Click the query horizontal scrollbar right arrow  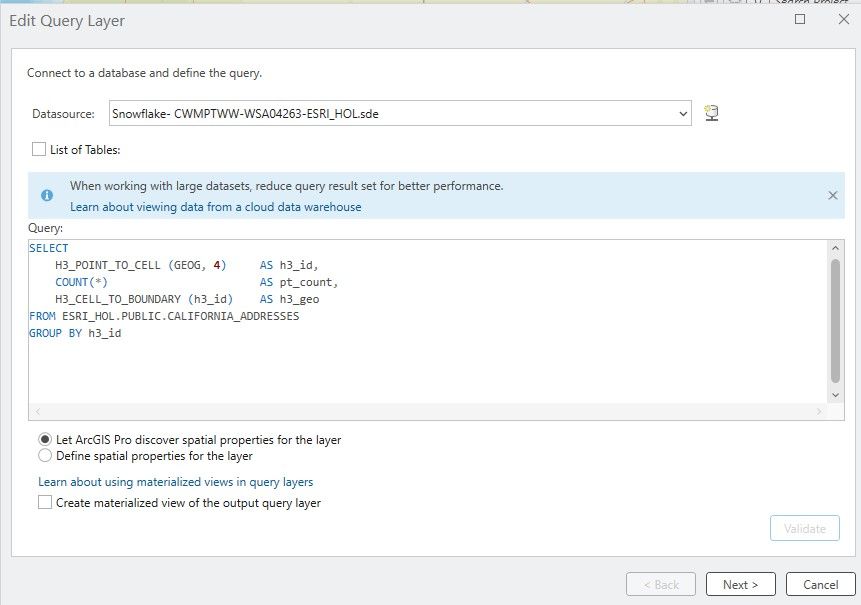pos(820,412)
